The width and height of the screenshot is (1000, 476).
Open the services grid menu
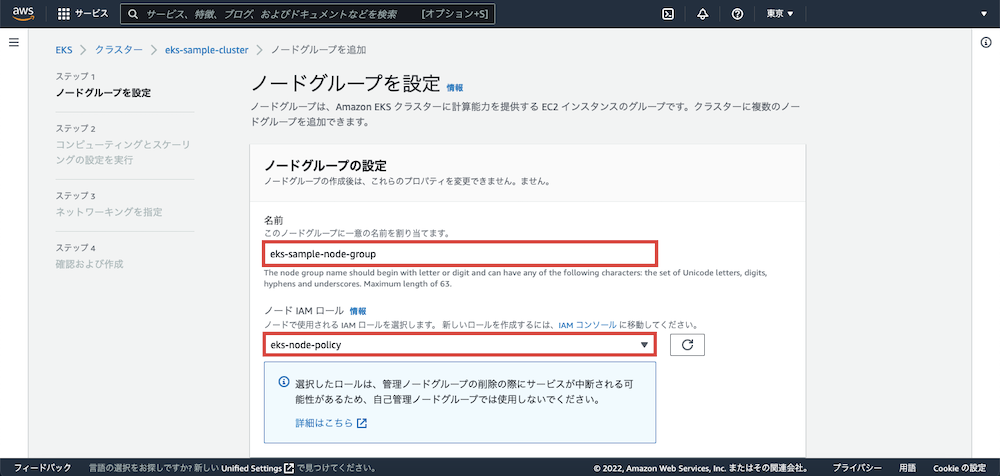[x=64, y=14]
